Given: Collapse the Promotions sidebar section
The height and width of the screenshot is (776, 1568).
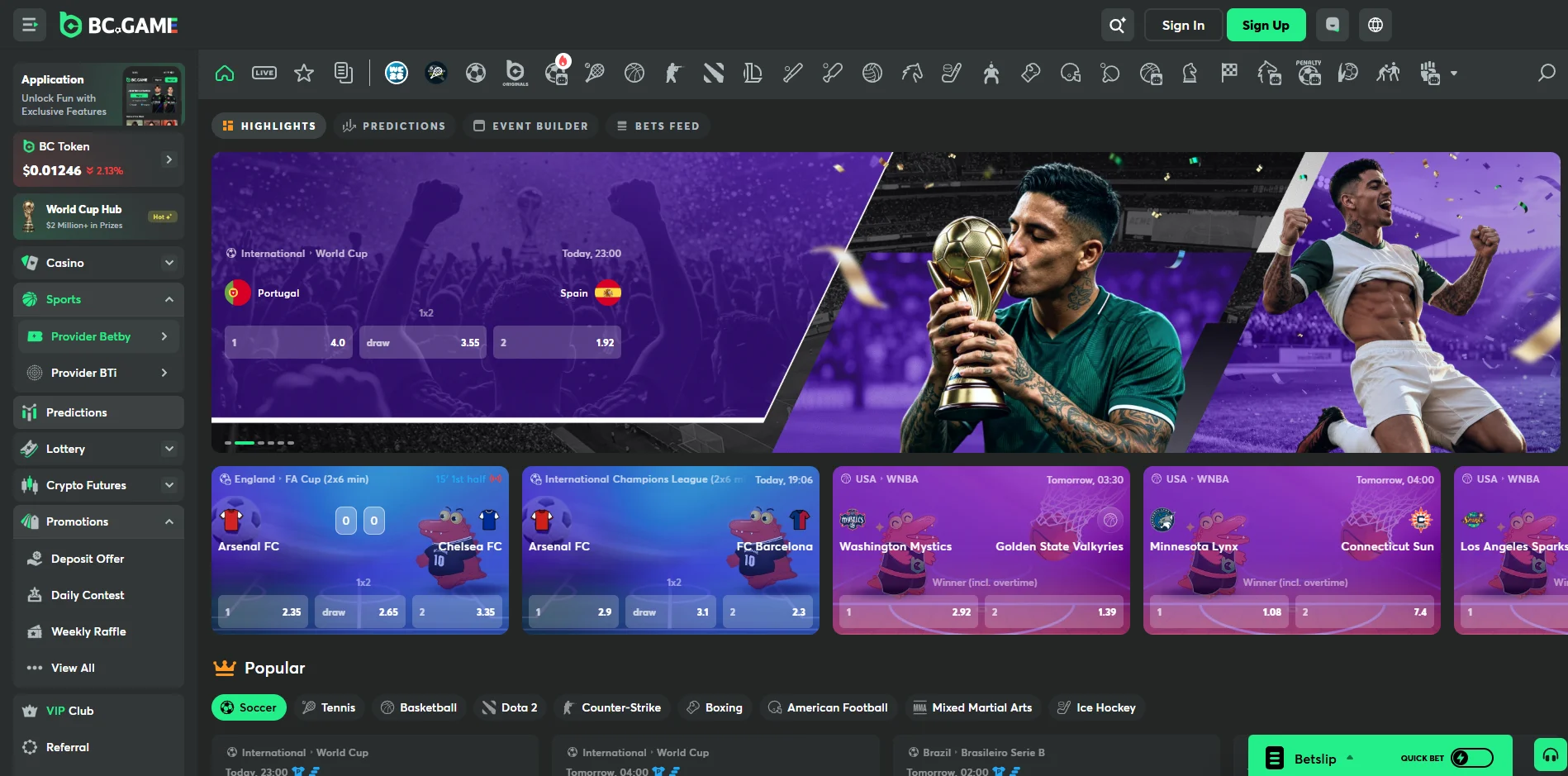Looking at the screenshot, I should pyautogui.click(x=98, y=521).
